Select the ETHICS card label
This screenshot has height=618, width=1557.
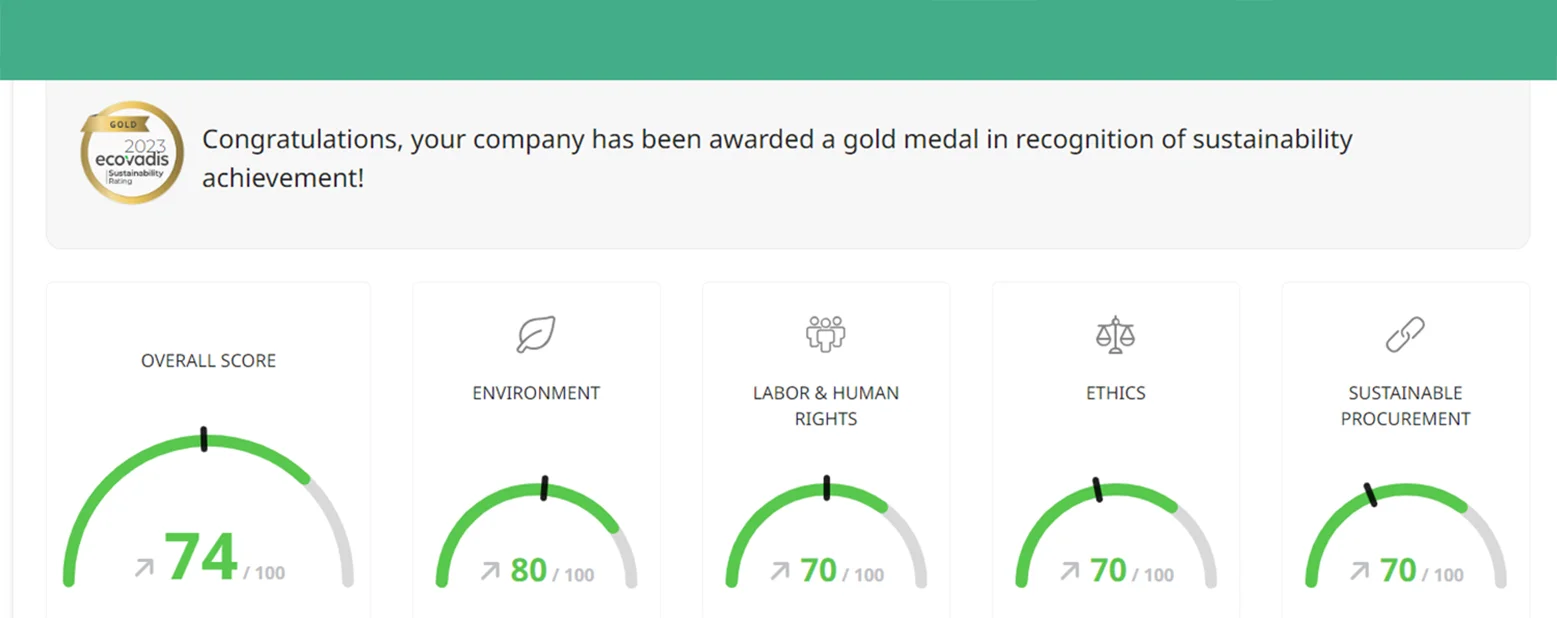click(1115, 393)
